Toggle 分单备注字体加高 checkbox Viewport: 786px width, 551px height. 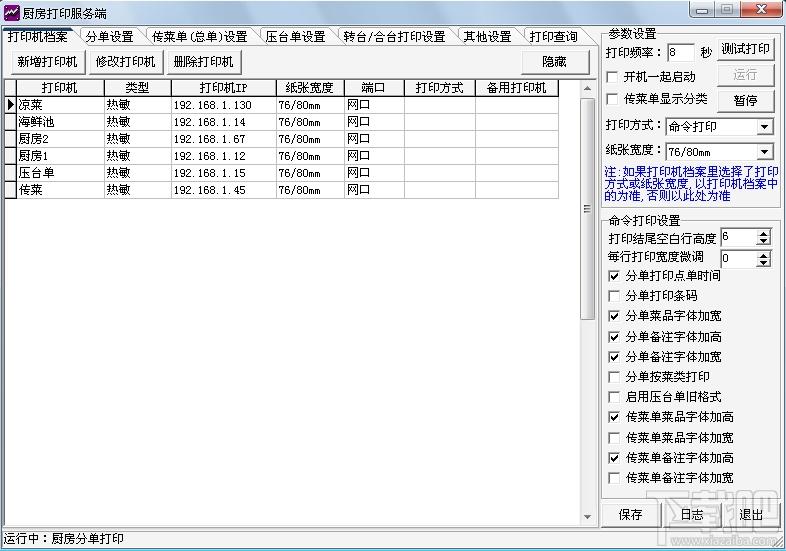614,336
